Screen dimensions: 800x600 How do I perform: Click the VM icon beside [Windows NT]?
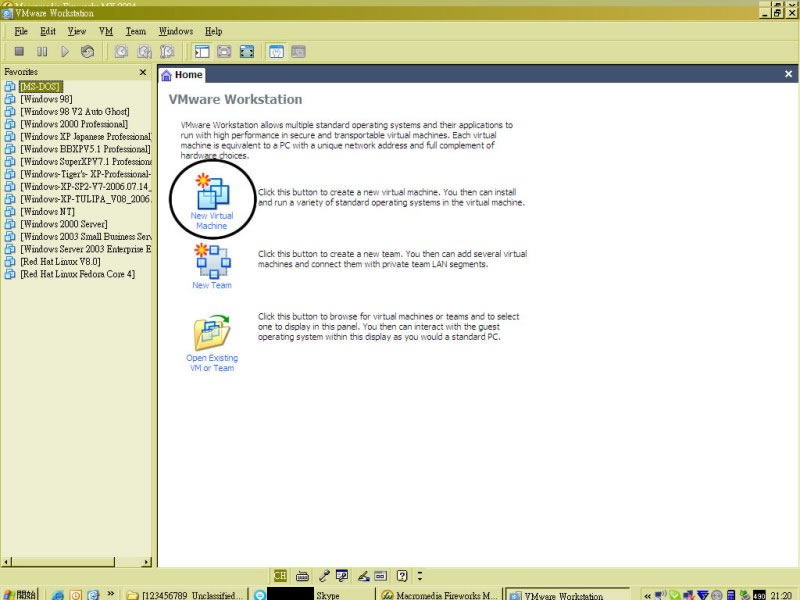tap(10, 212)
